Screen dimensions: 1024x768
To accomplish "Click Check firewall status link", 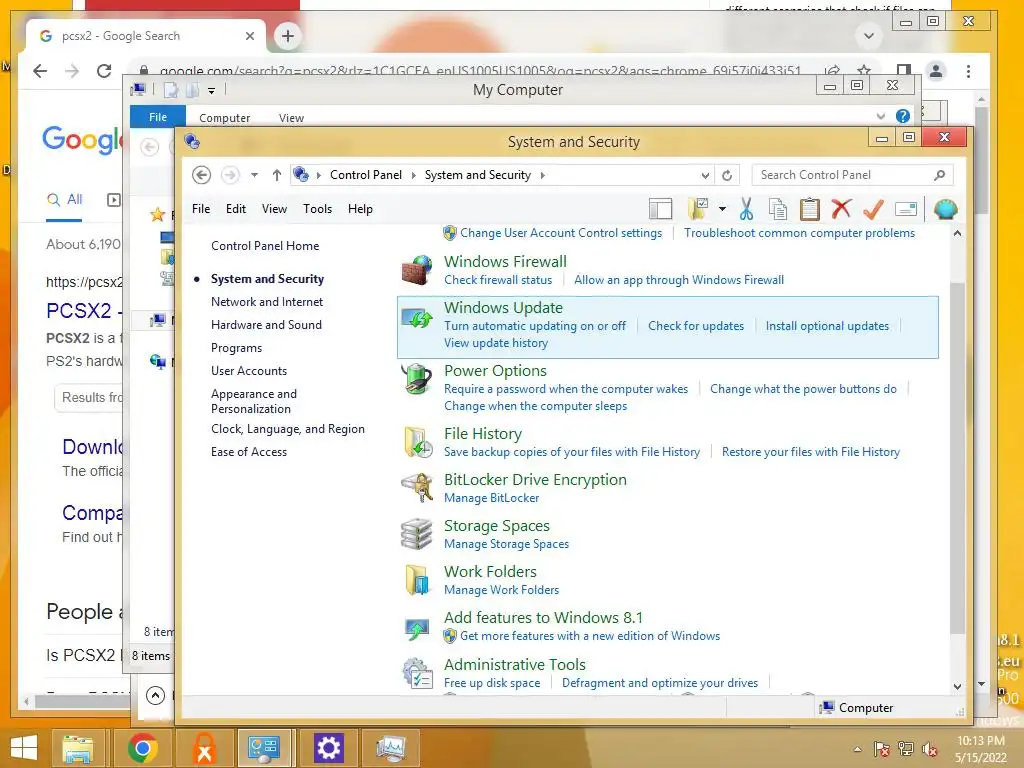I will (x=498, y=280).
